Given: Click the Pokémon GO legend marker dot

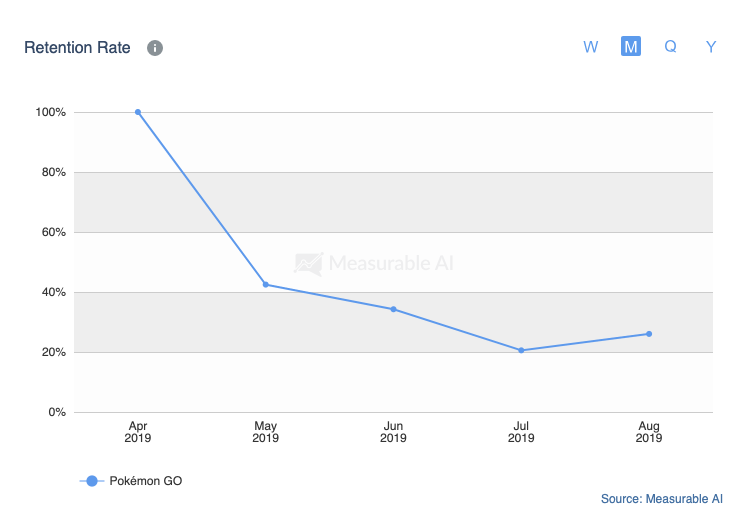Looking at the screenshot, I should (x=92, y=481).
